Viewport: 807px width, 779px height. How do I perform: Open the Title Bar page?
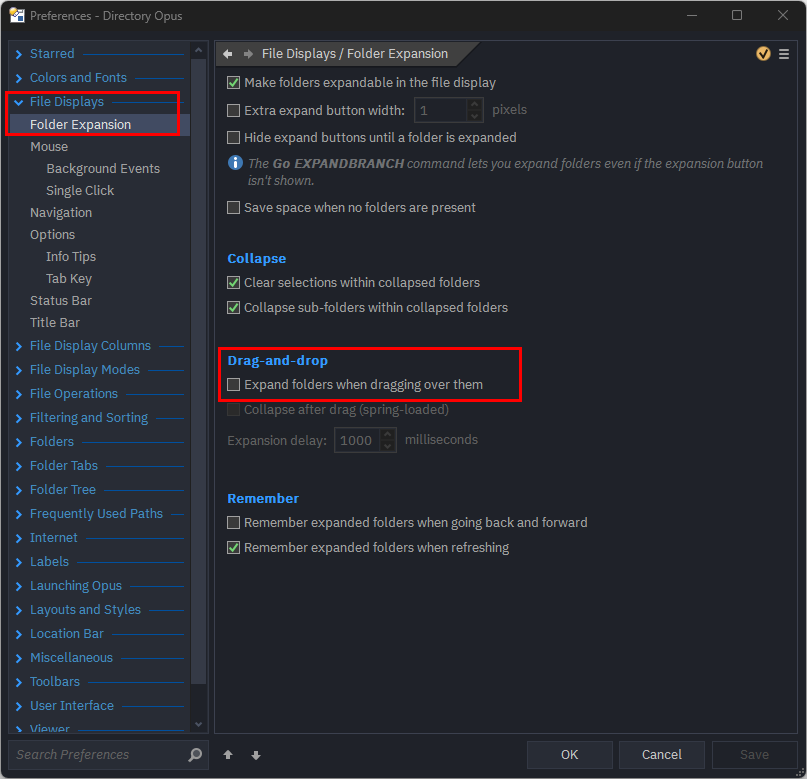[x=55, y=323]
